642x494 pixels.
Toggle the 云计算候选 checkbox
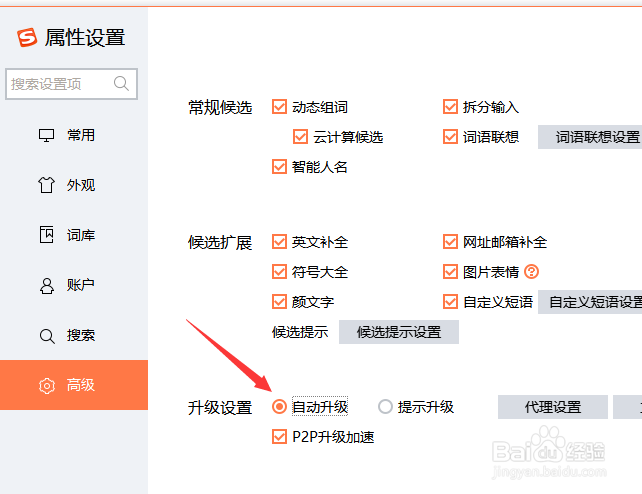click(x=300, y=137)
